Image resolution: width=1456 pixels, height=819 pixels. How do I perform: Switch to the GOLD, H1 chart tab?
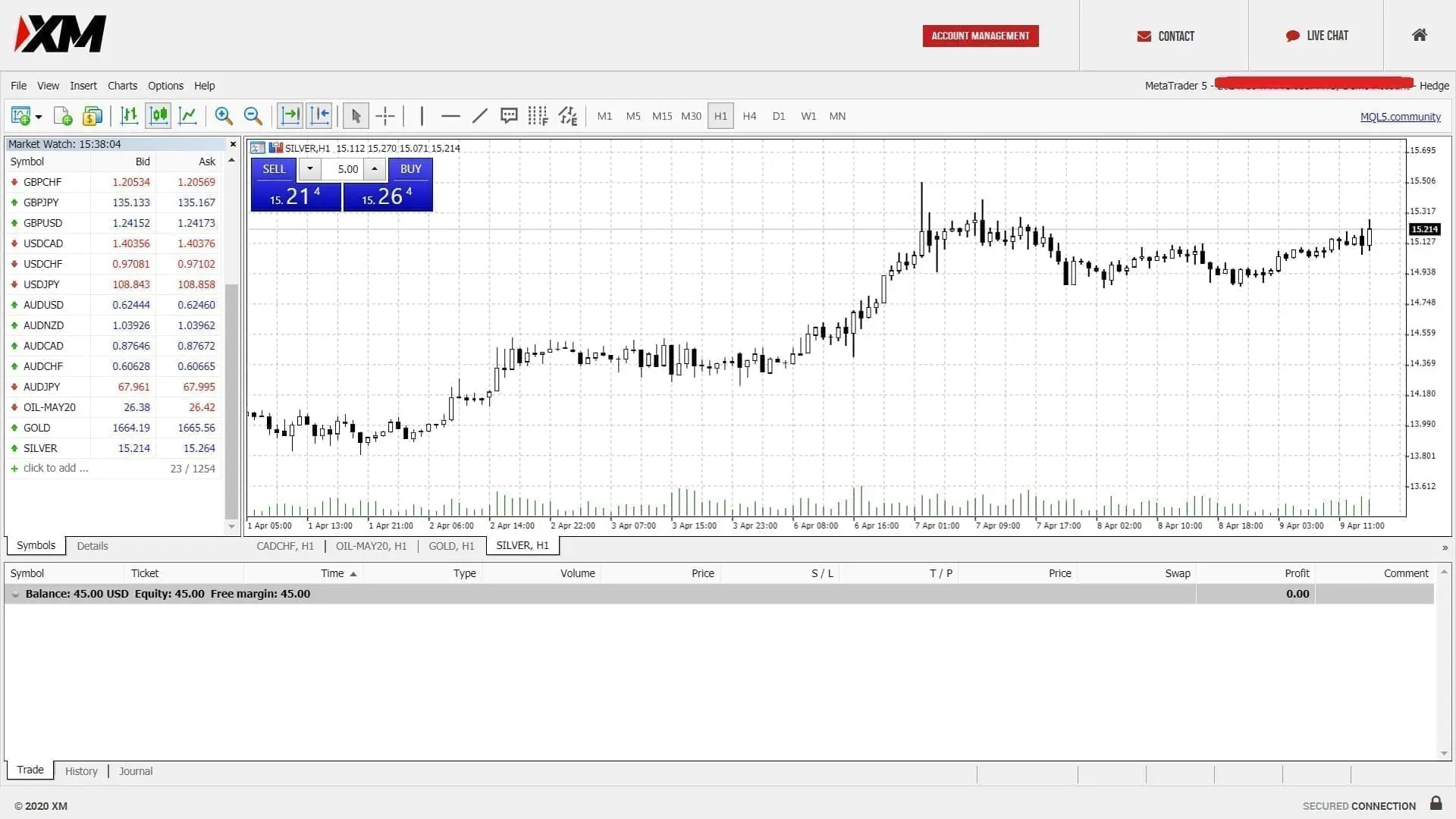[x=450, y=545]
